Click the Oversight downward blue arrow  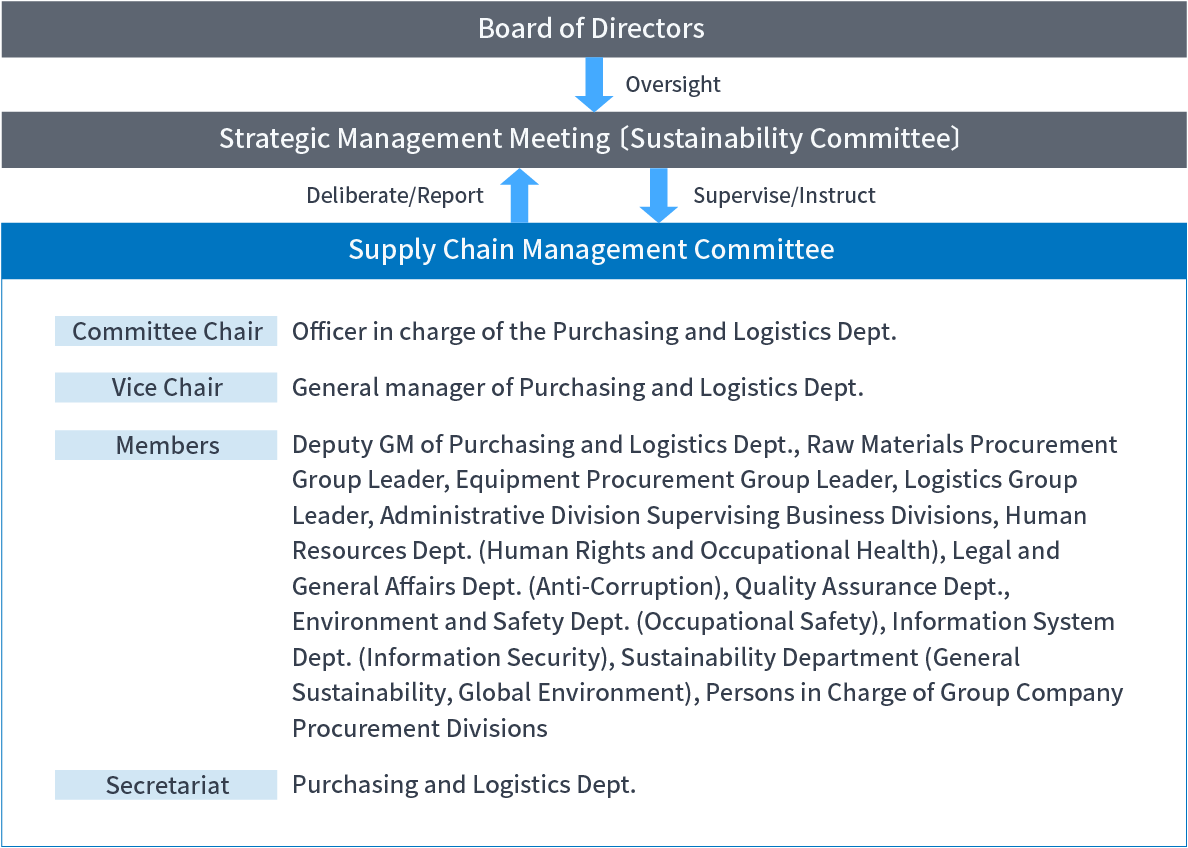pyautogui.click(x=594, y=84)
